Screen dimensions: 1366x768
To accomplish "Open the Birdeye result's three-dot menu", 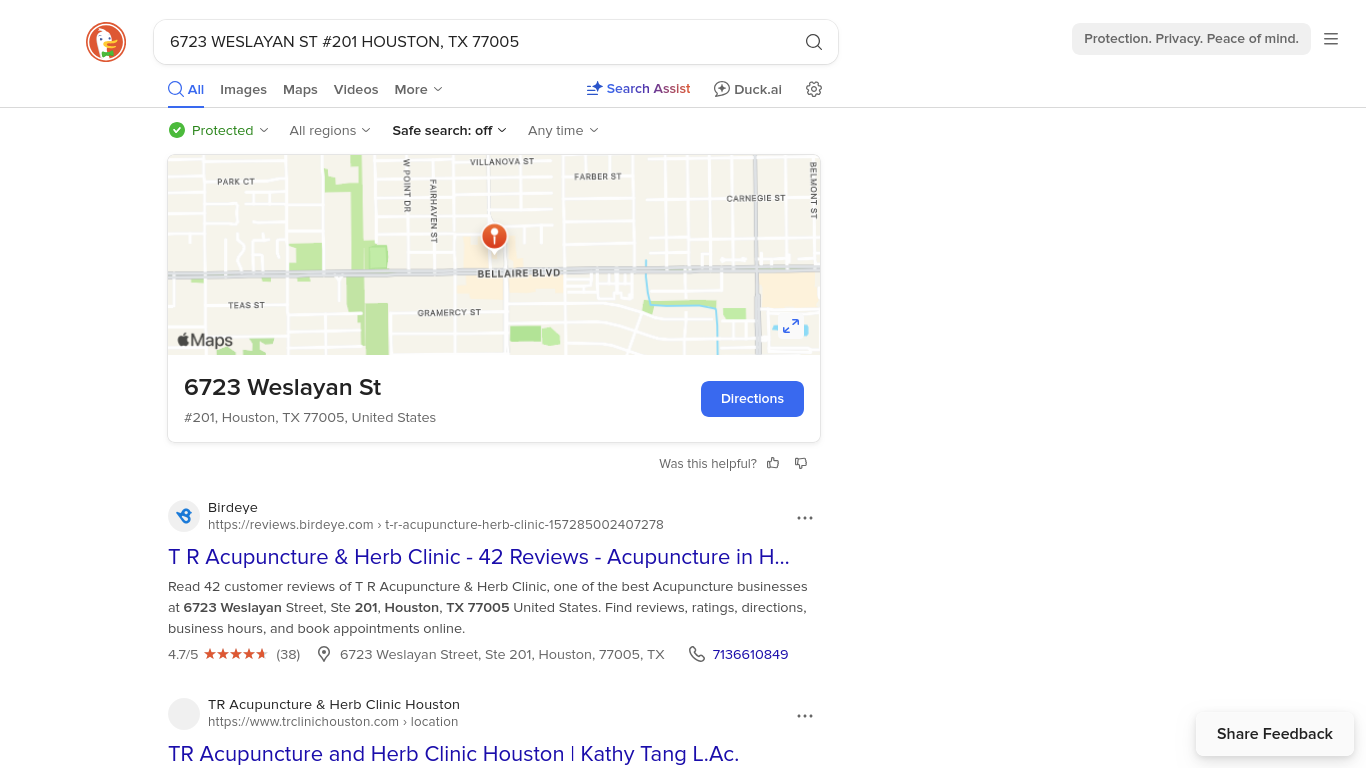I will click(x=805, y=518).
